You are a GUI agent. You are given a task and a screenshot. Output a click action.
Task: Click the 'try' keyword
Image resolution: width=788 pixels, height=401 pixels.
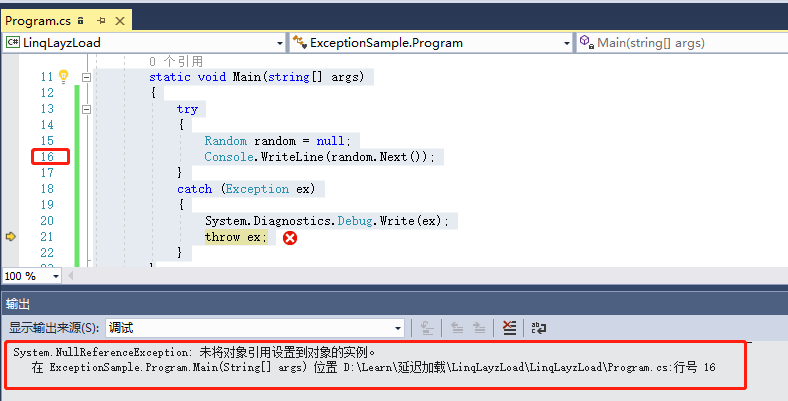[x=187, y=109]
